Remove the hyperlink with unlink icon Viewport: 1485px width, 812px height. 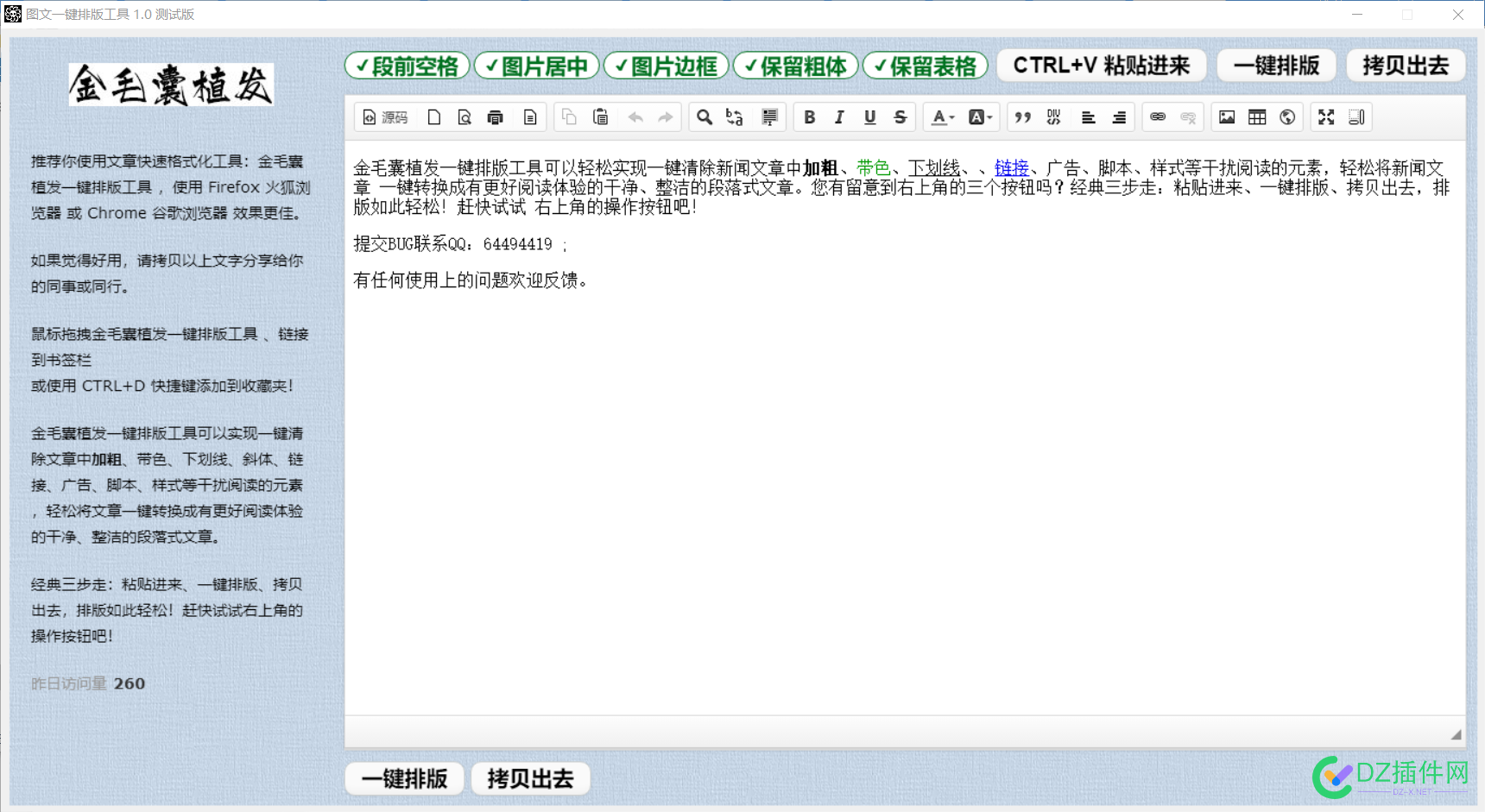tap(1188, 117)
